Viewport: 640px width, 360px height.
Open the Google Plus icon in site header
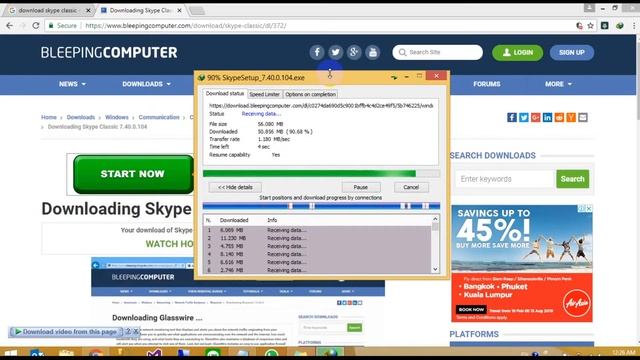(x=354, y=52)
